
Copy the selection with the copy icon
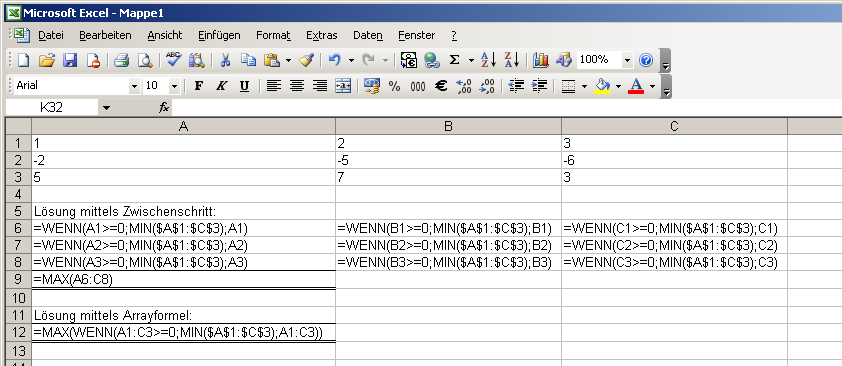tap(249, 61)
